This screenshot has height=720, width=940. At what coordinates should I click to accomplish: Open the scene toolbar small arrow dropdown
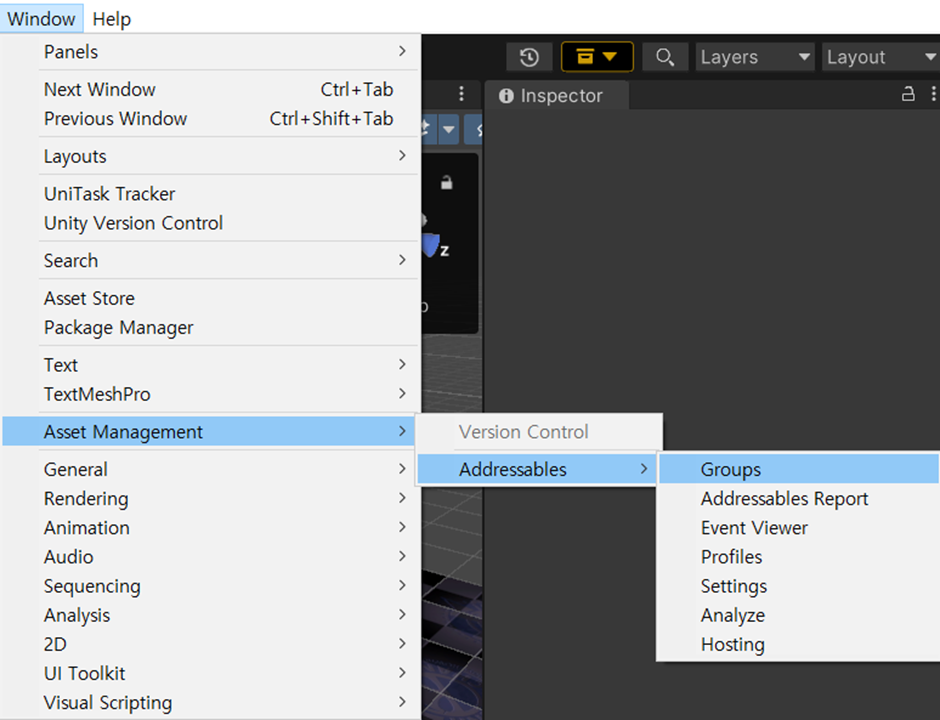[x=448, y=129]
